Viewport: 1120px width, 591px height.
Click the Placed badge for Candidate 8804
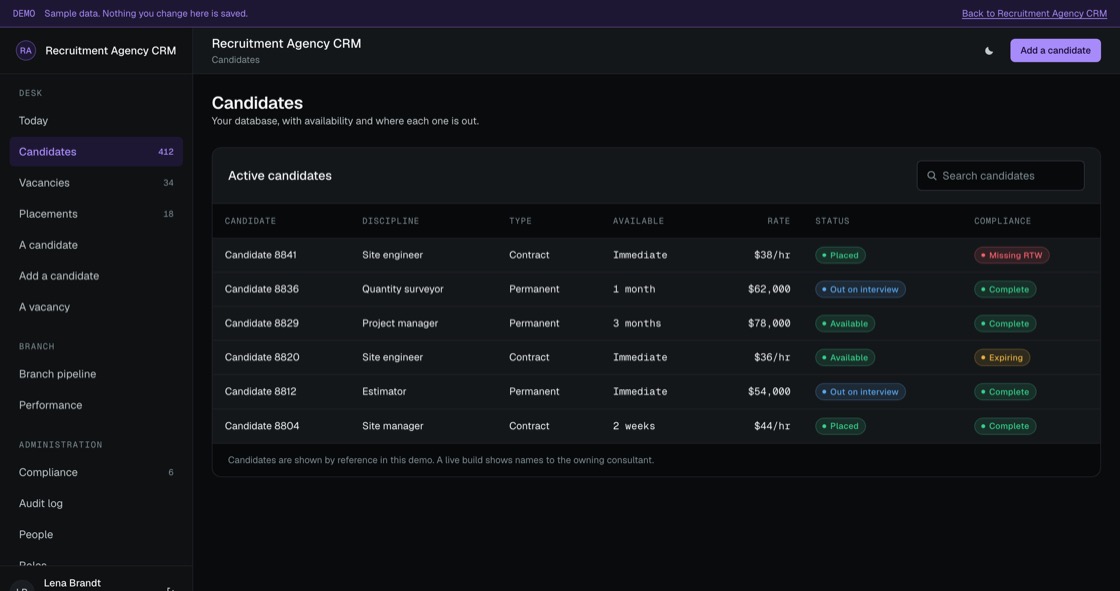point(840,426)
